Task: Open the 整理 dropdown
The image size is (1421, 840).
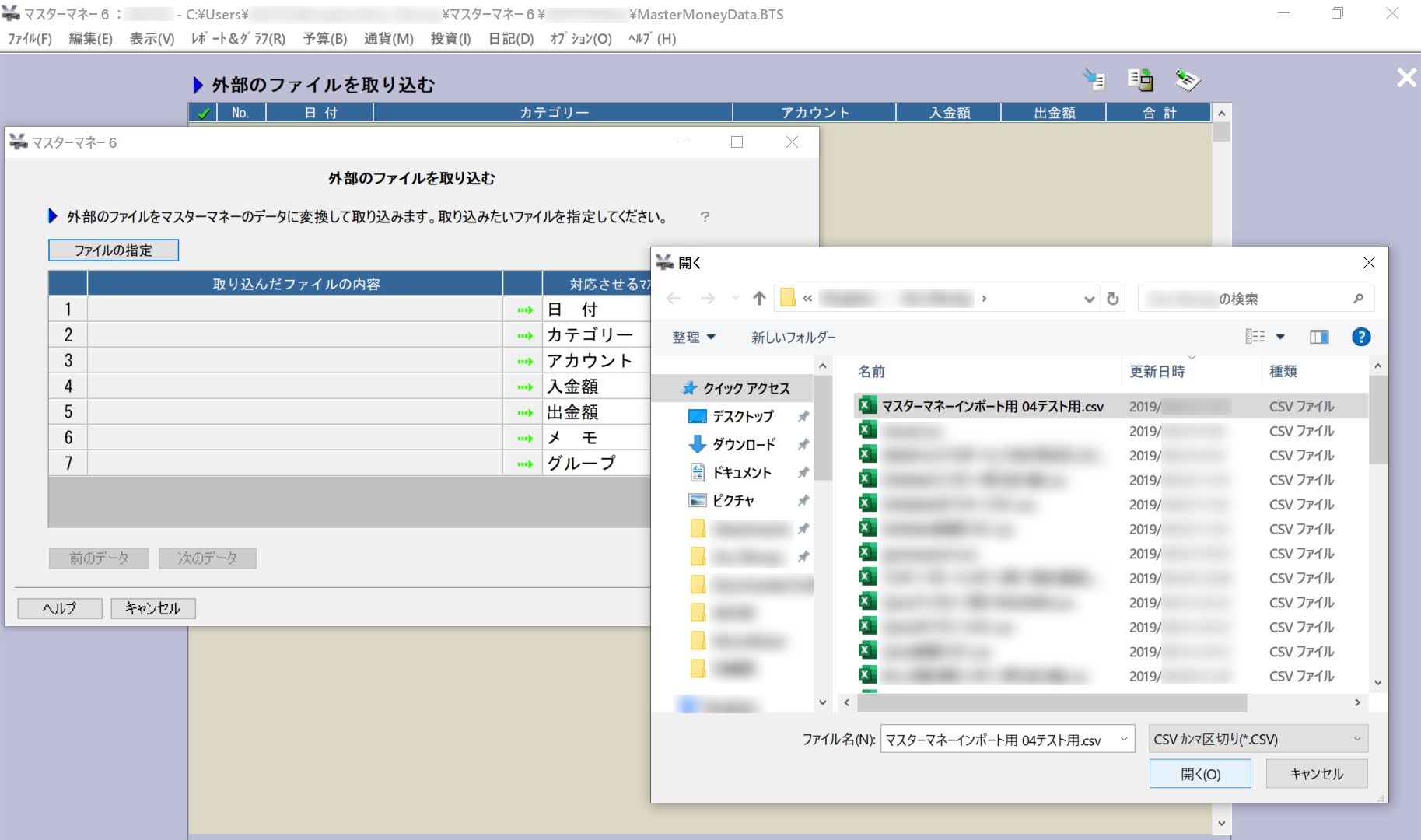Action: 693,338
